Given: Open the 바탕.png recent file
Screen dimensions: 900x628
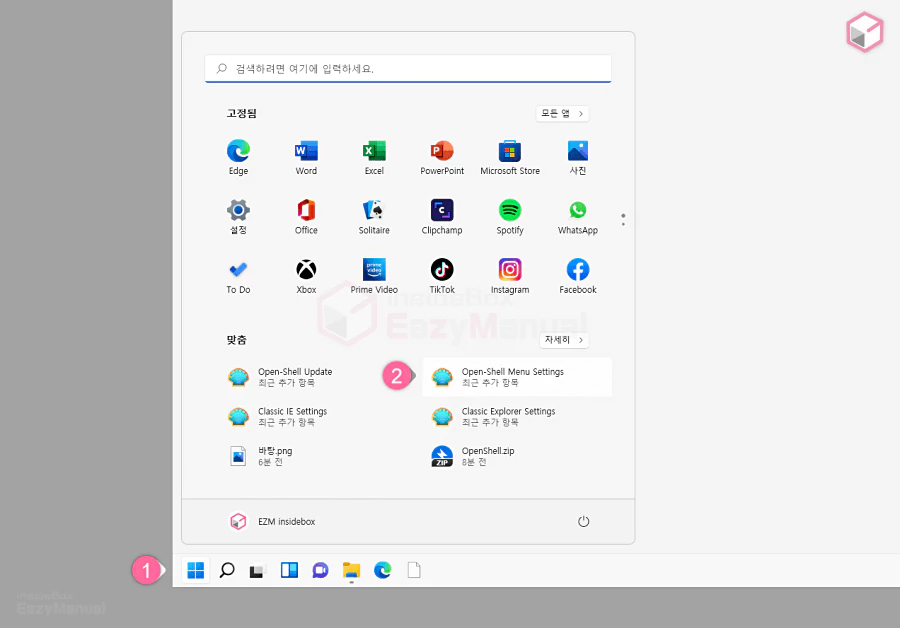Looking at the screenshot, I should click(313, 456).
